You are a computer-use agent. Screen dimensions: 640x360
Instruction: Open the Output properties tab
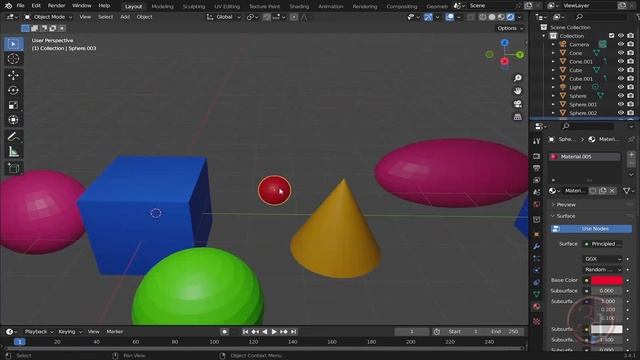537,168
